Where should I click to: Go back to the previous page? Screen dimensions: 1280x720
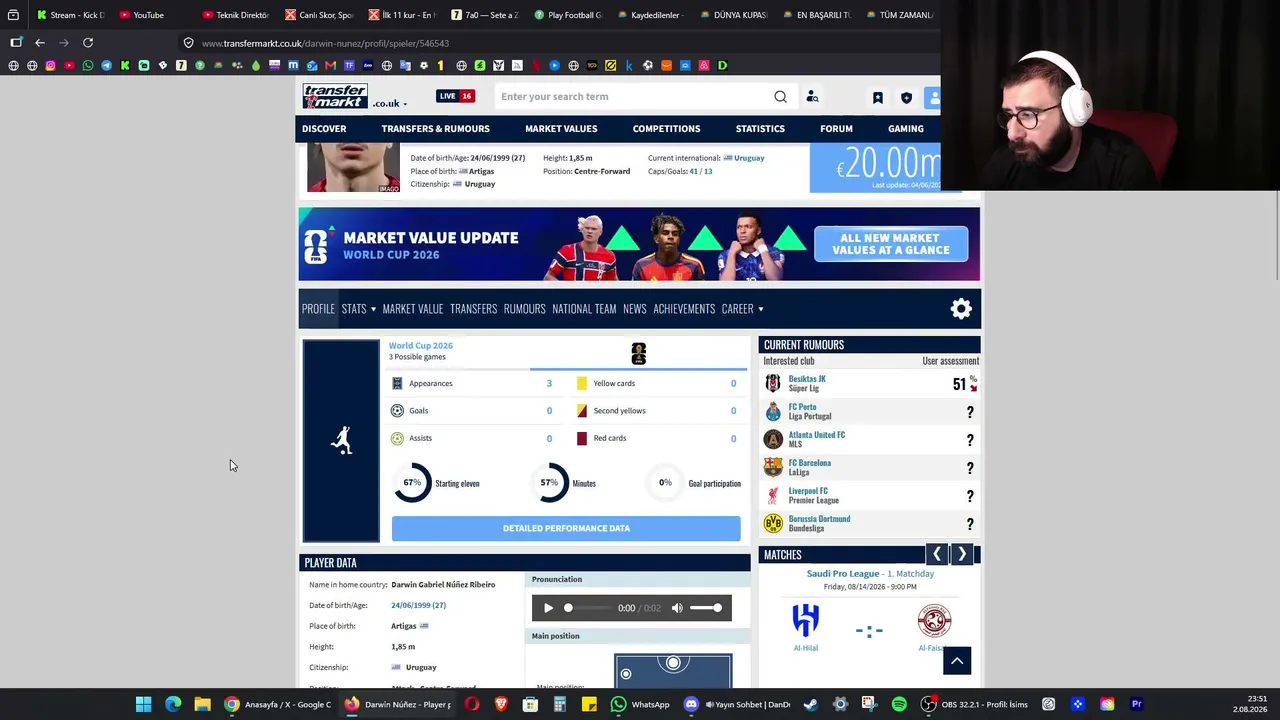coord(40,43)
